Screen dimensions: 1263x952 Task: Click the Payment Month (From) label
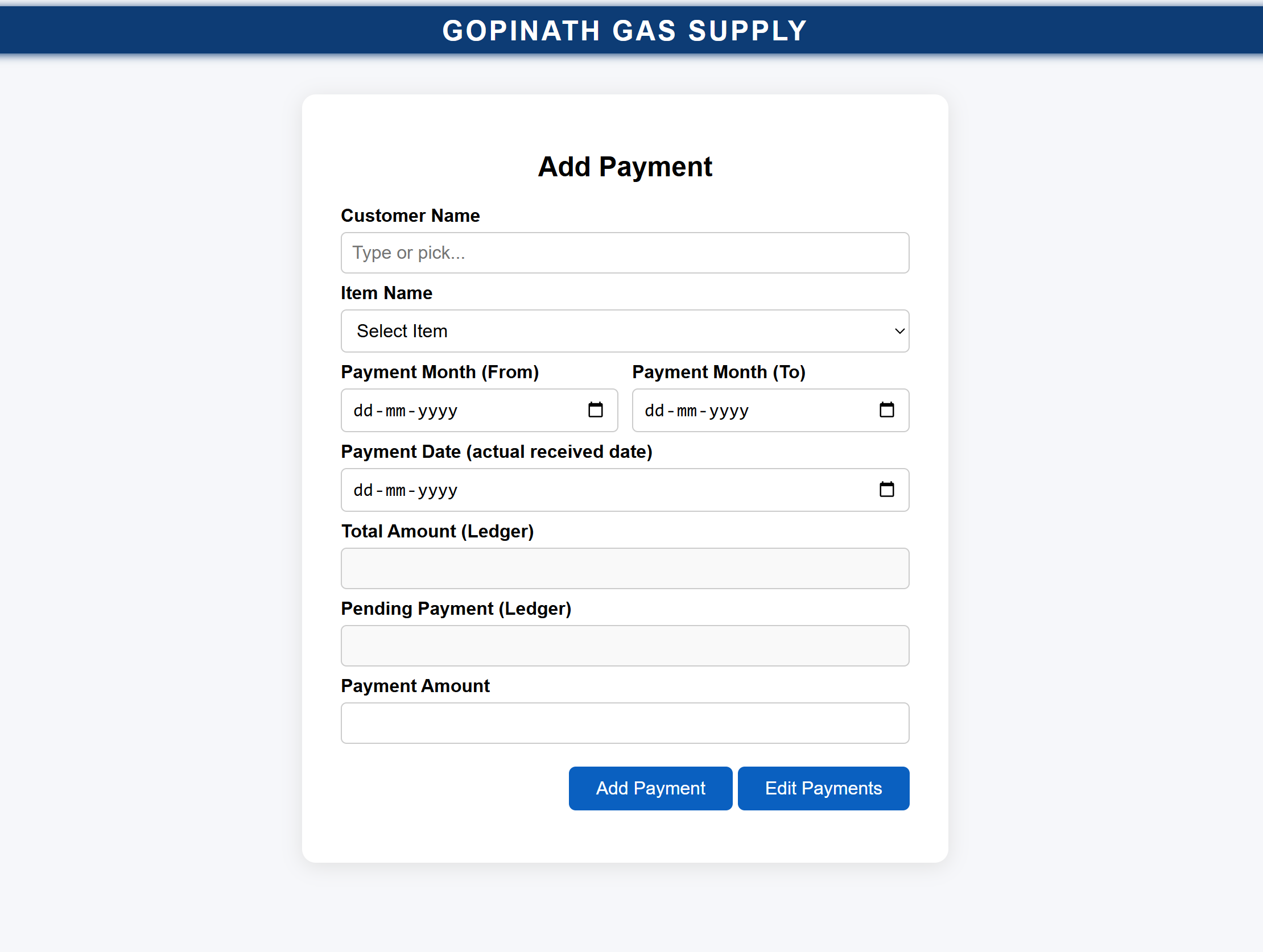coord(440,372)
